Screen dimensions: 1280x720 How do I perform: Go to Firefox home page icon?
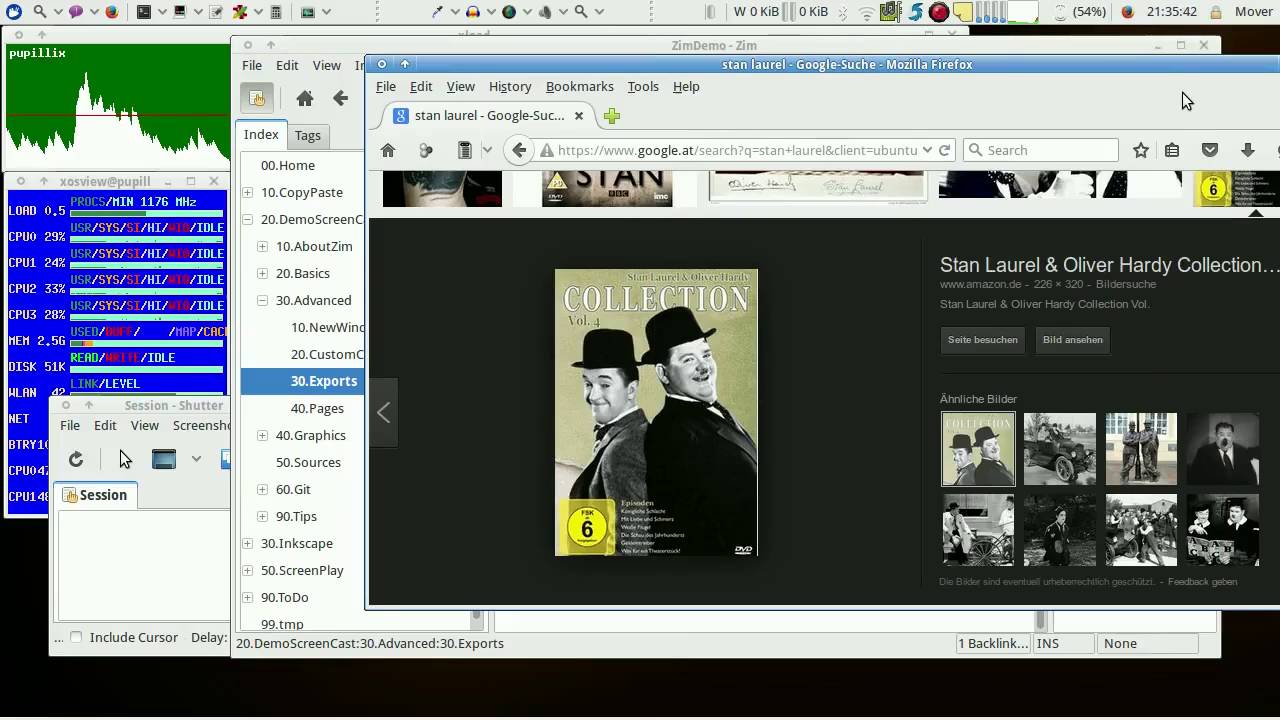tap(388, 150)
